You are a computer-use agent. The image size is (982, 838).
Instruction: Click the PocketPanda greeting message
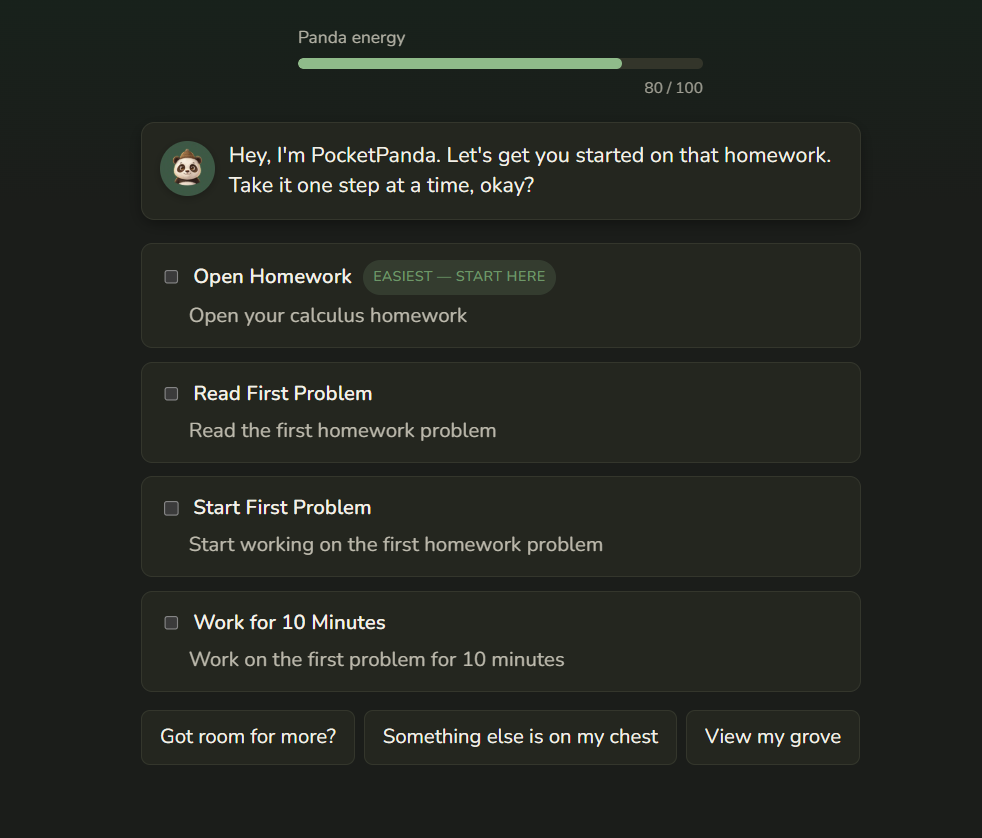[x=530, y=170]
